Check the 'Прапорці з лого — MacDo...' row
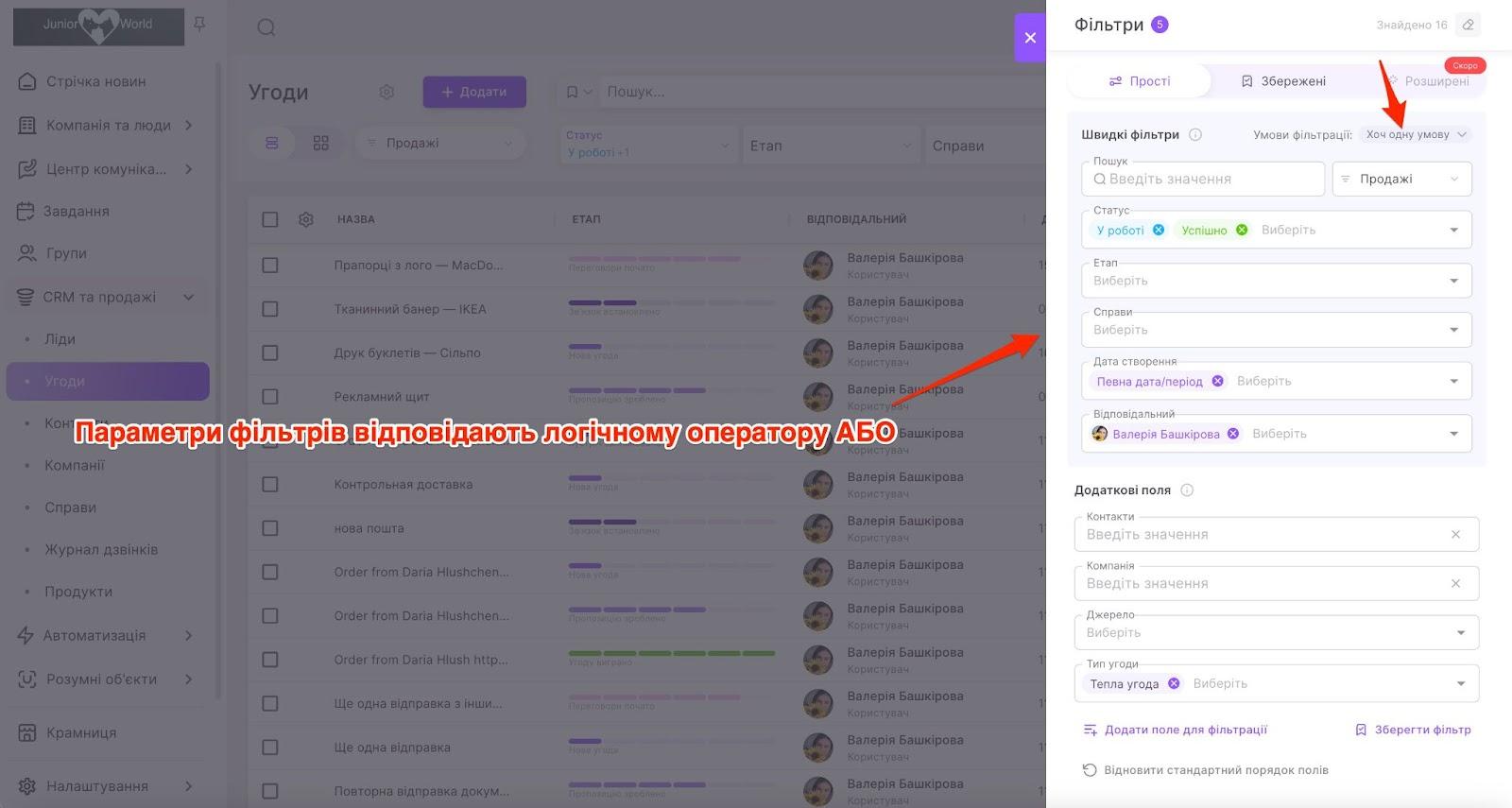 [270, 266]
